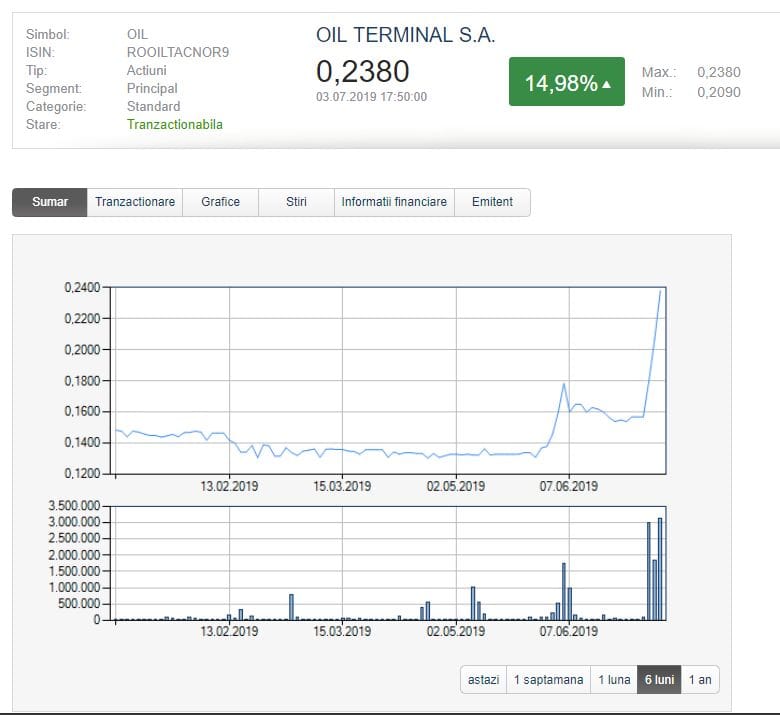Viewport: 780px width, 715px height.
Task: Click the Min. value 0,2090
Action: 719,92
